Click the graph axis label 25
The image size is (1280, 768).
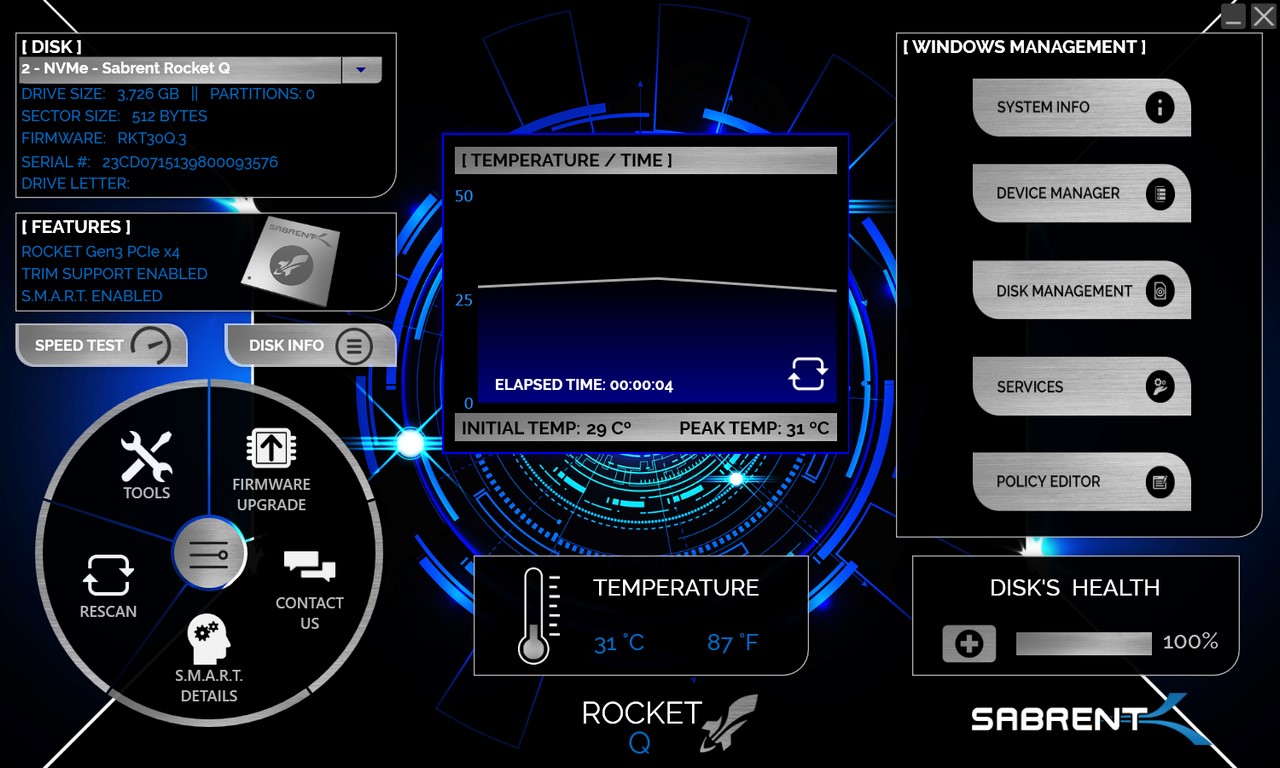[464, 300]
